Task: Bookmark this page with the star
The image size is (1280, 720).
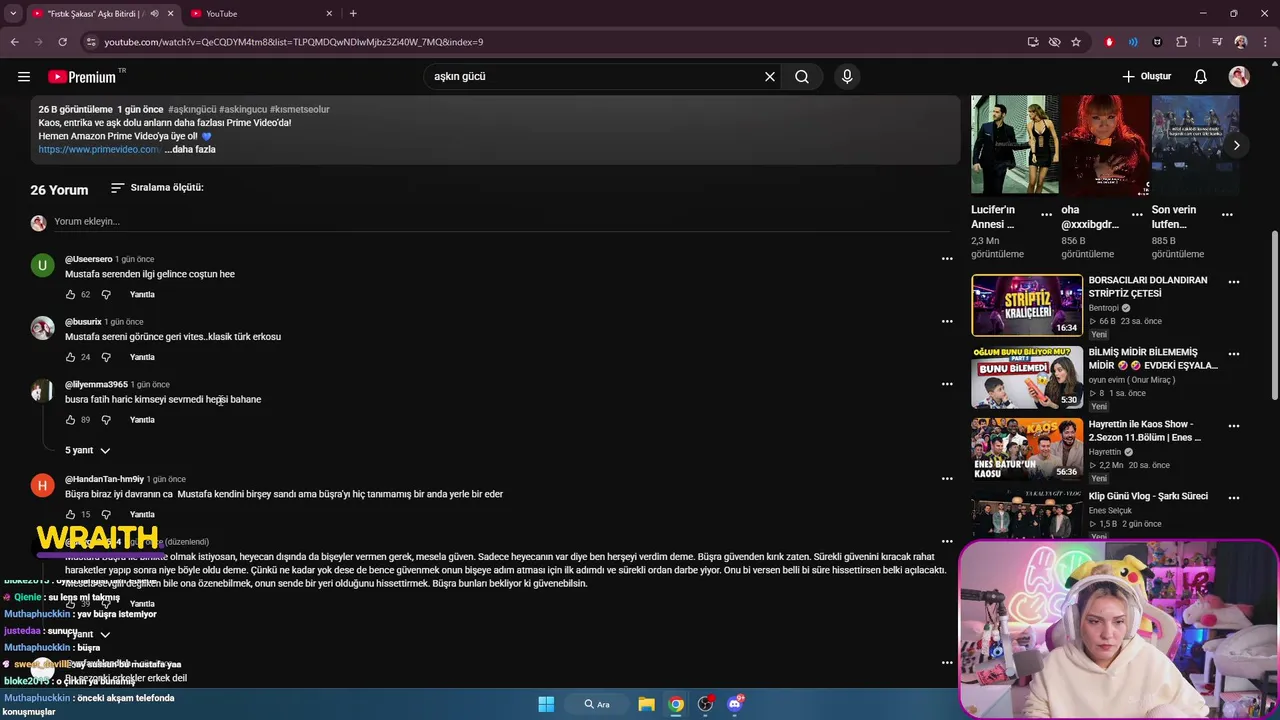Action: click(x=1076, y=42)
